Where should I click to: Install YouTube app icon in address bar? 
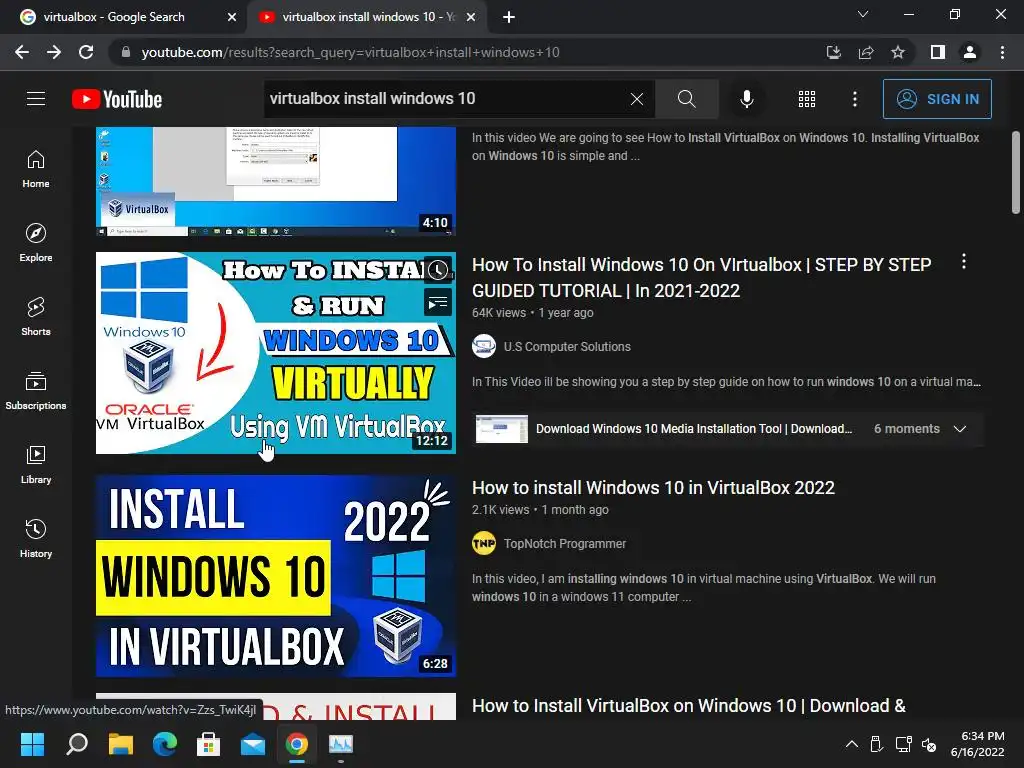(x=833, y=52)
